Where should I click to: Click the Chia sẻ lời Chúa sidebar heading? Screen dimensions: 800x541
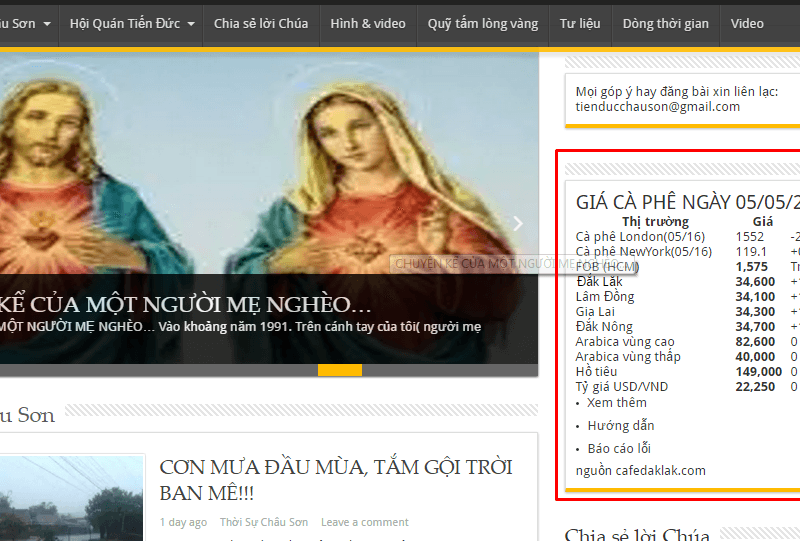[x=637, y=534]
